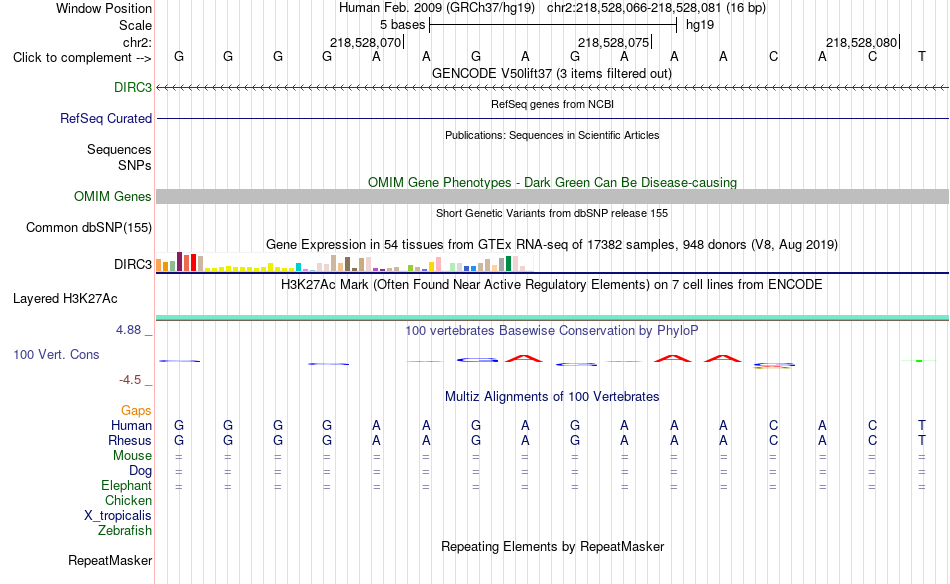This screenshot has width=950, height=584.
Task: Click the bright red bar in the GTEx chart
Action: [193, 262]
